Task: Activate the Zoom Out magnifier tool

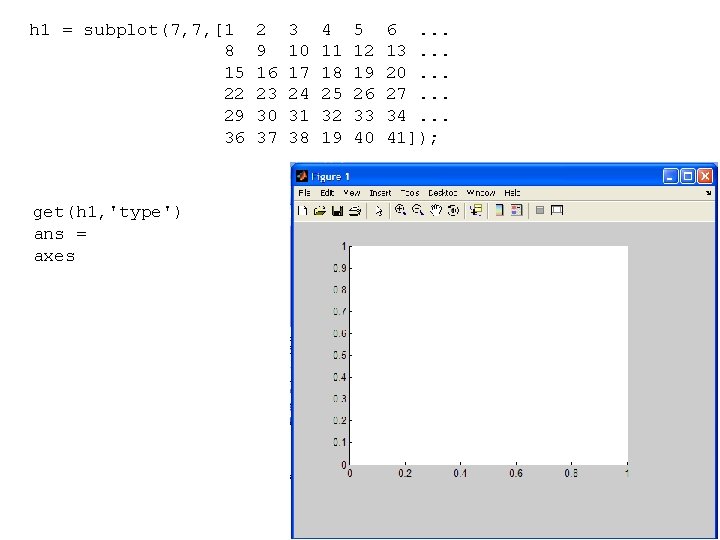Action: coord(418,210)
